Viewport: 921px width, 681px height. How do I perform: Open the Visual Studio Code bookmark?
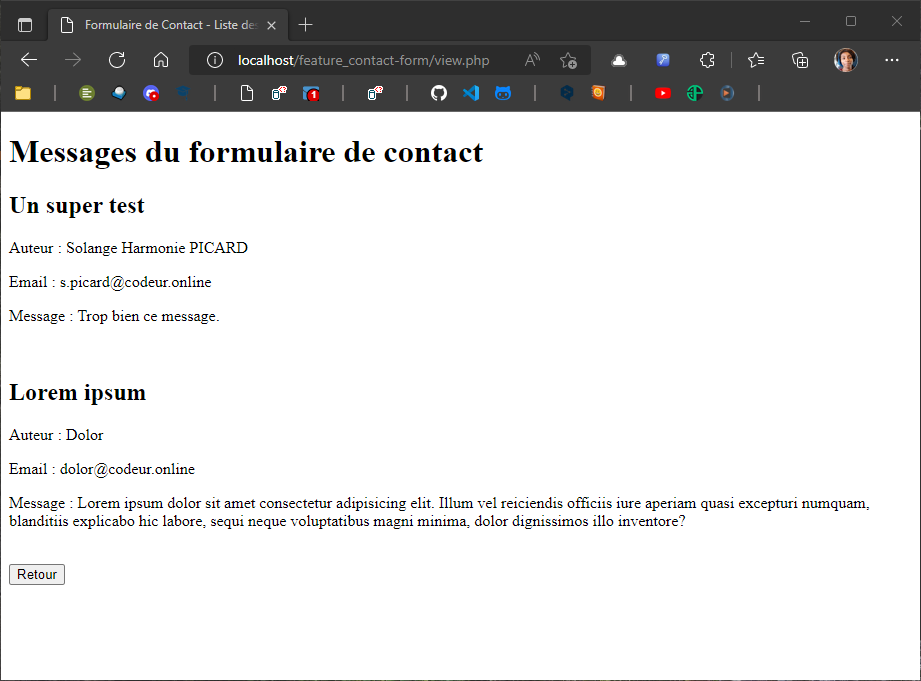click(x=471, y=93)
